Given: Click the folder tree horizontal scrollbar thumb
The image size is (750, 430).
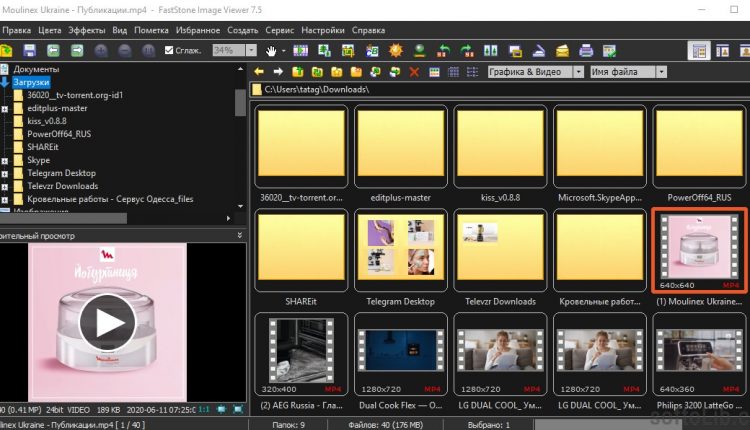Looking at the screenshot, I should pos(63,219).
